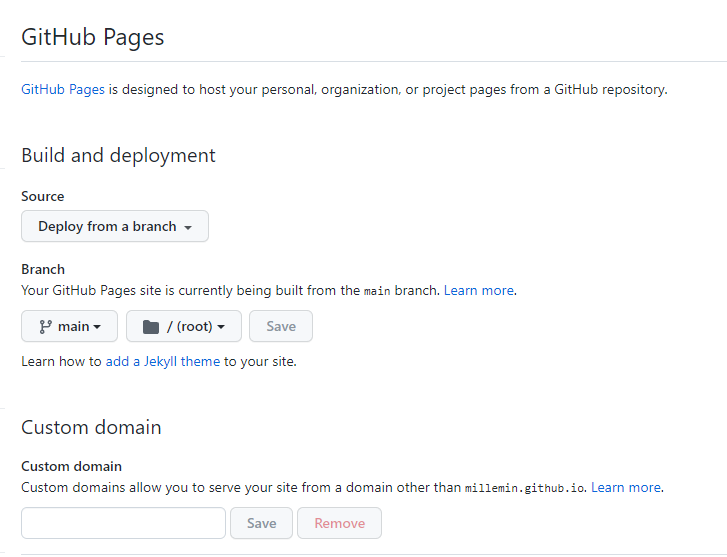Screen dimensions: 727x557
Task: Click the folder icon on root button
Action: (151, 327)
